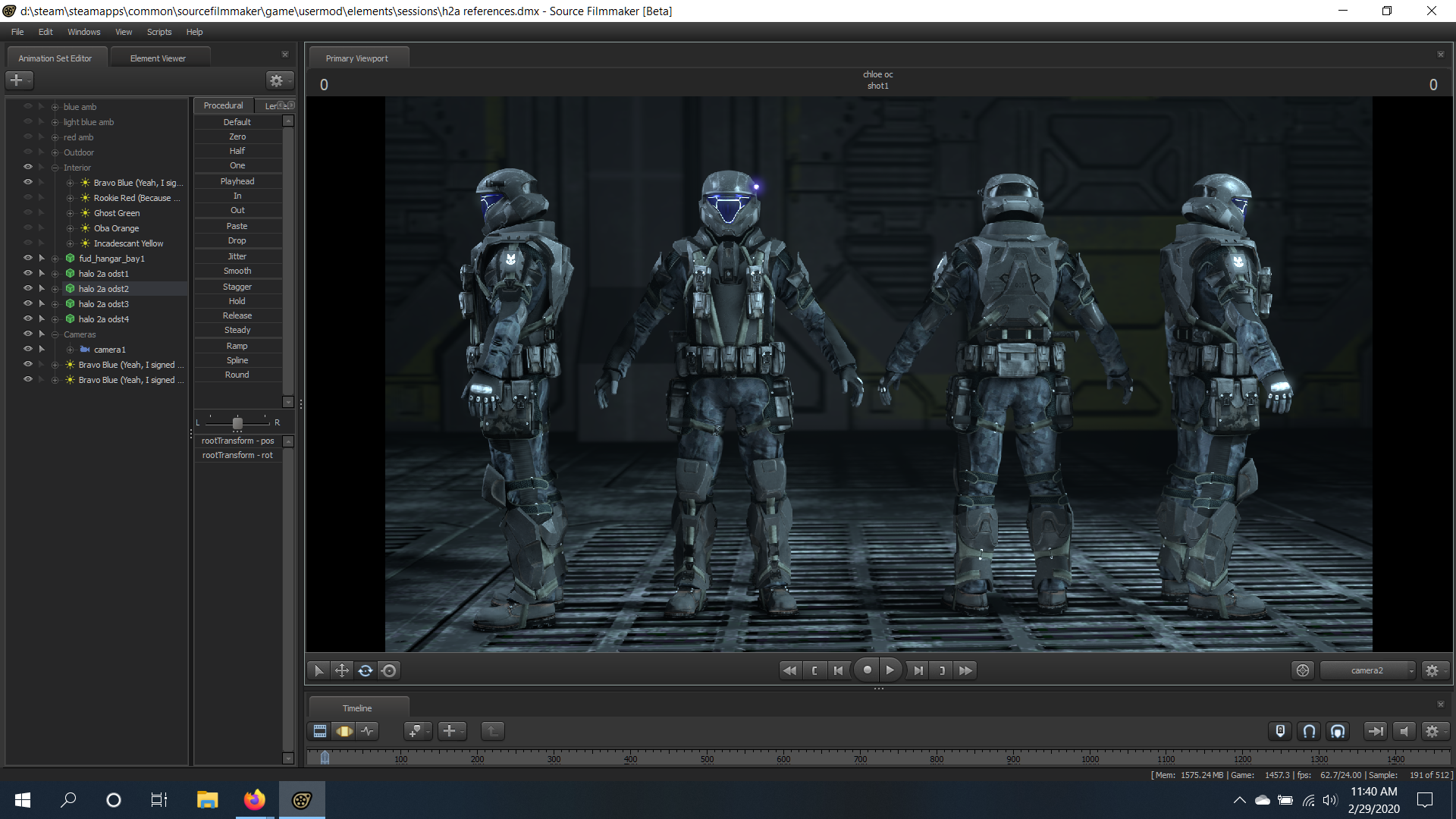Screen dimensions: 1456x819
Task: Expand the halo 2a odst3 item
Action: (55, 304)
